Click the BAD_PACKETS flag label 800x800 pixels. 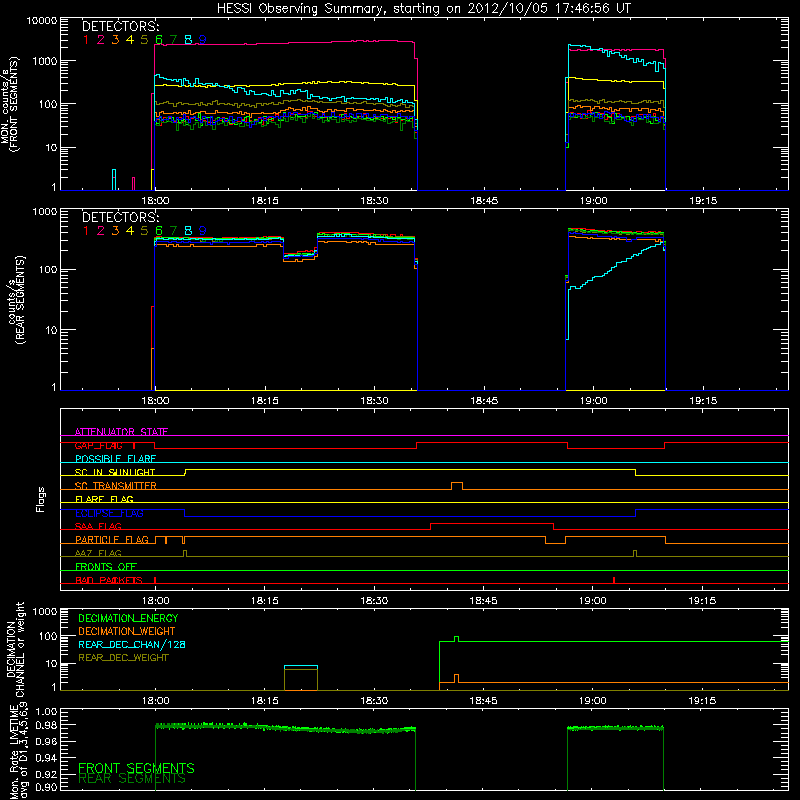click(x=109, y=580)
